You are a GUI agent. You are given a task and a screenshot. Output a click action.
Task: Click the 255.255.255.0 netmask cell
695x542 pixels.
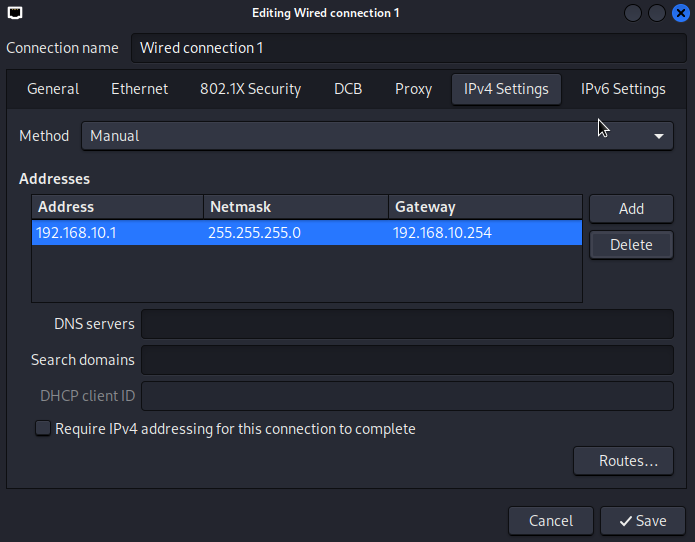tap(254, 233)
